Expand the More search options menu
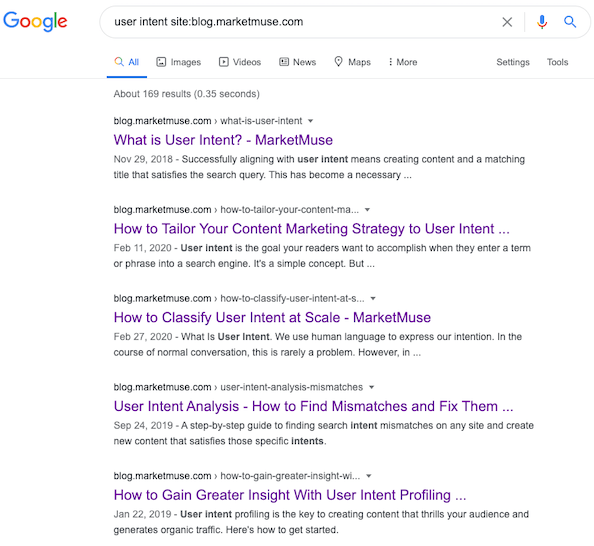Image resolution: width=594 pixels, height=546 pixels. 403,62
